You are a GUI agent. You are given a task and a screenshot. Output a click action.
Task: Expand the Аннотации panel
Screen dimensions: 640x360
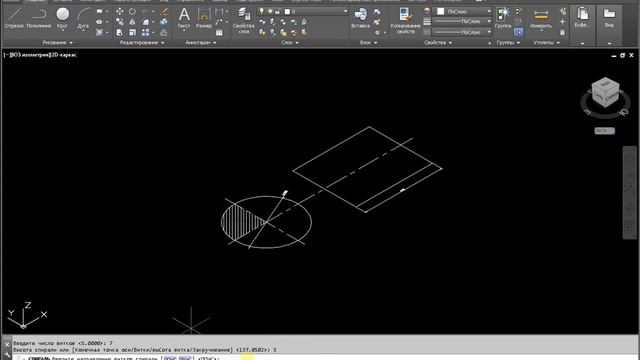(x=201, y=42)
